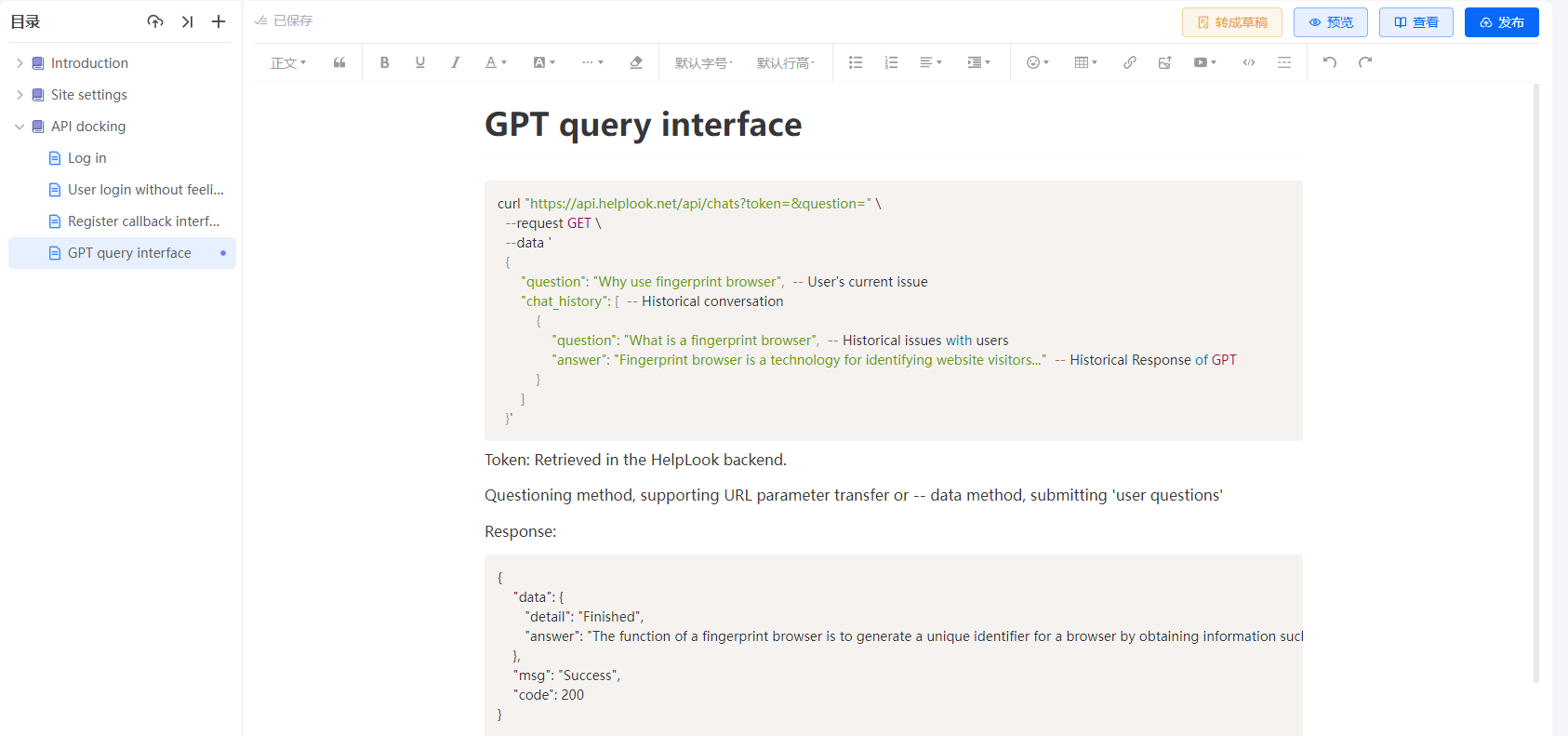Viewport: 1568px width, 736px height.
Task: Click the undo arrow
Action: pyautogui.click(x=1330, y=62)
